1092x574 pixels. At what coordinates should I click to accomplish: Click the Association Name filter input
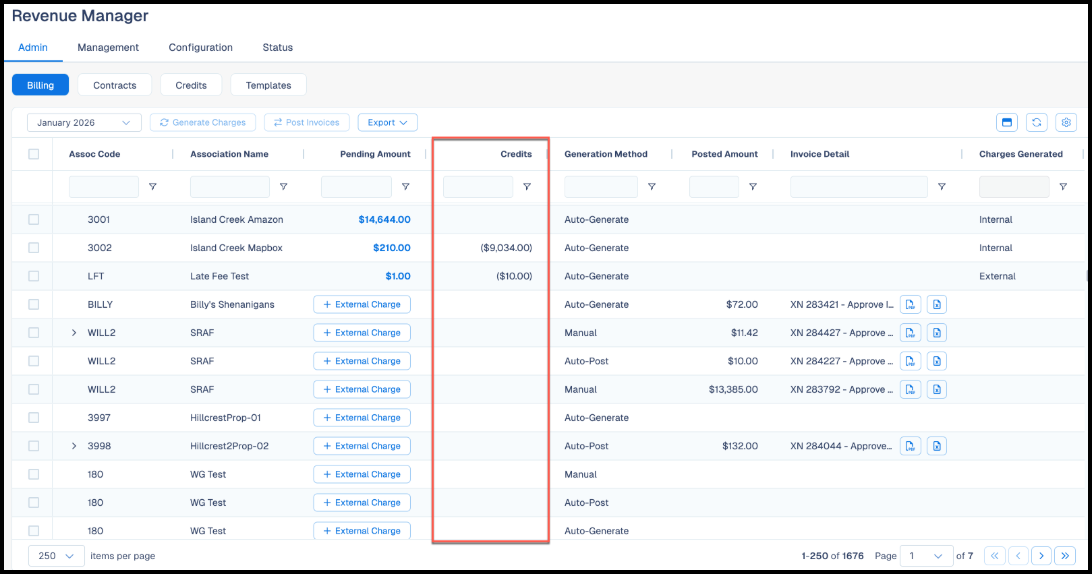(x=230, y=187)
